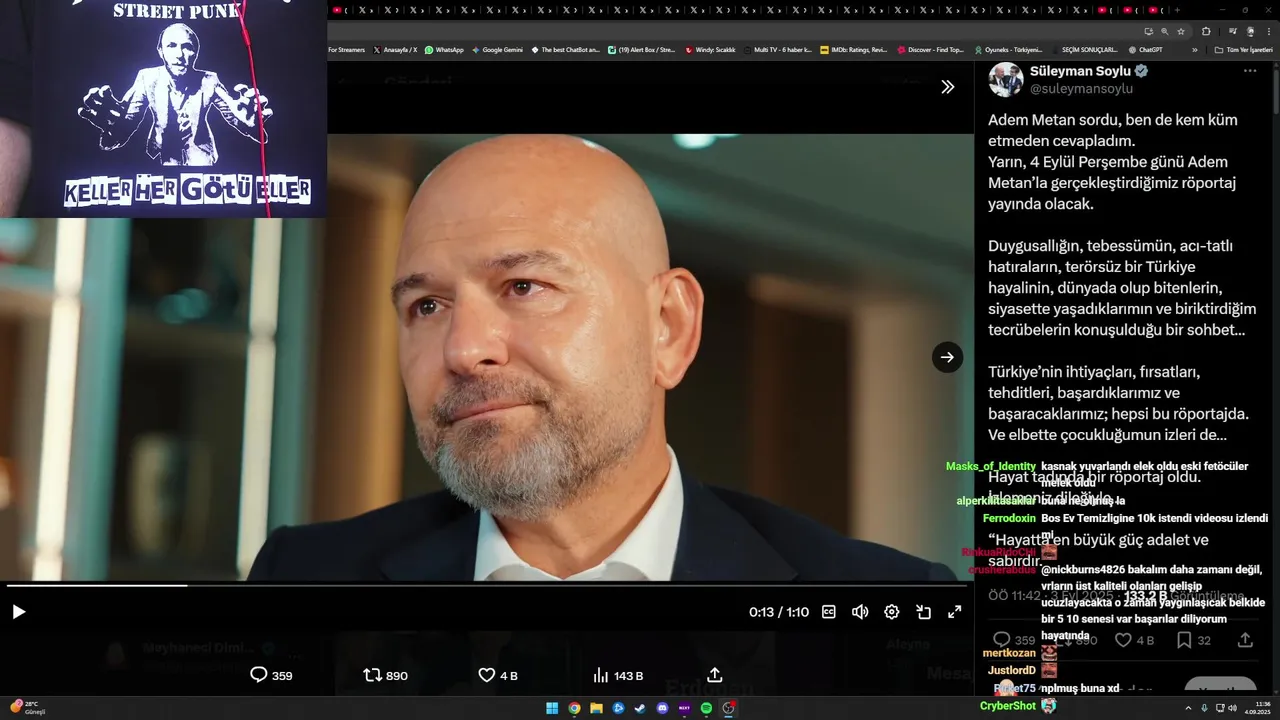Open Steam from the taskbar
Screen dimensions: 1280x720
pyautogui.click(x=640, y=708)
